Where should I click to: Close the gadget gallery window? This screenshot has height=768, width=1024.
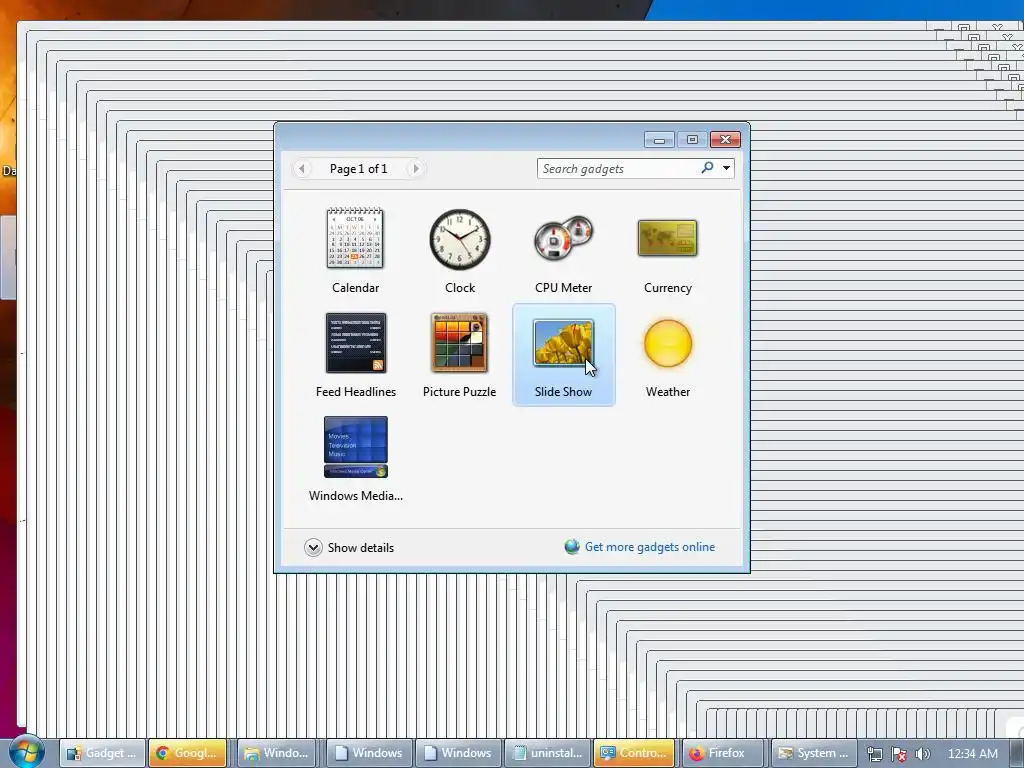[725, 140]
